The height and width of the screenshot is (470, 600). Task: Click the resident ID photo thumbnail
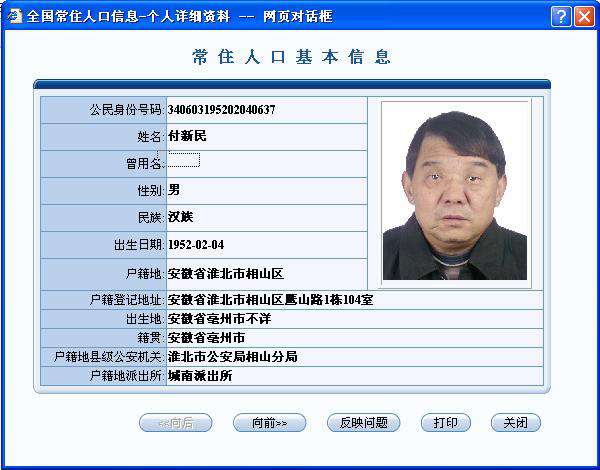(455, 190)
